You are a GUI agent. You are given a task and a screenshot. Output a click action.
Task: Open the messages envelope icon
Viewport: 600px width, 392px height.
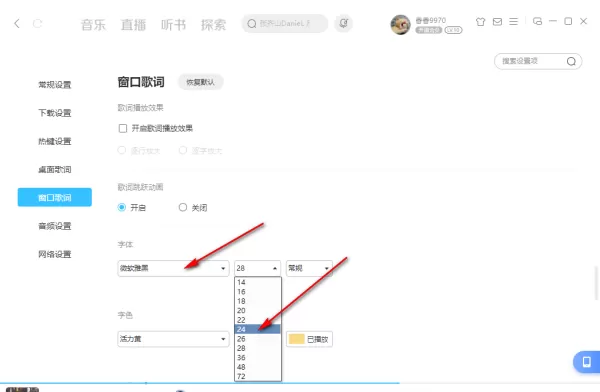coord(497,22)
